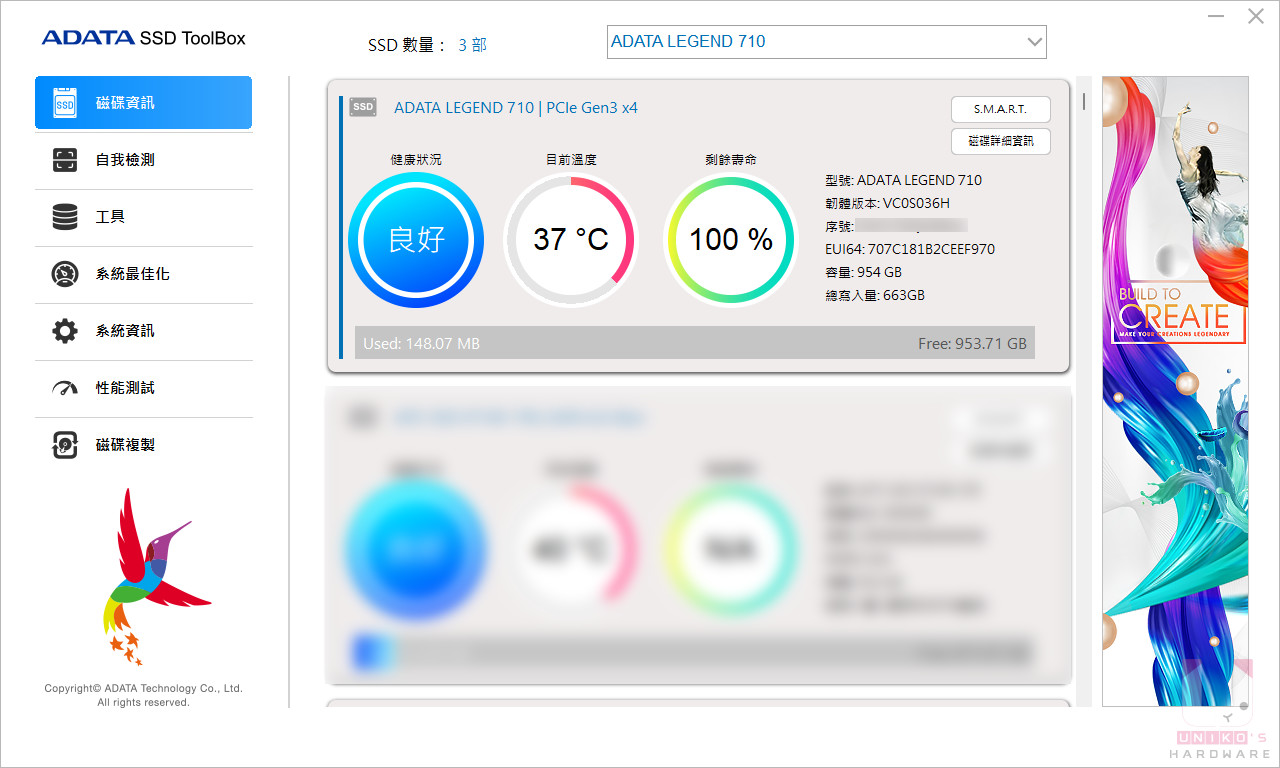Select the 系統資訊 system information icon
The image size is (1280, 768).
point(65,331)
